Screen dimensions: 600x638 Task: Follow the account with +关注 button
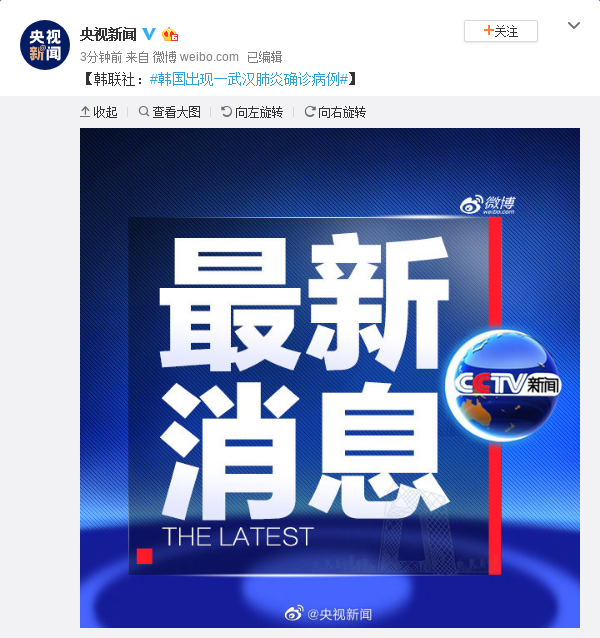(501, 31)
